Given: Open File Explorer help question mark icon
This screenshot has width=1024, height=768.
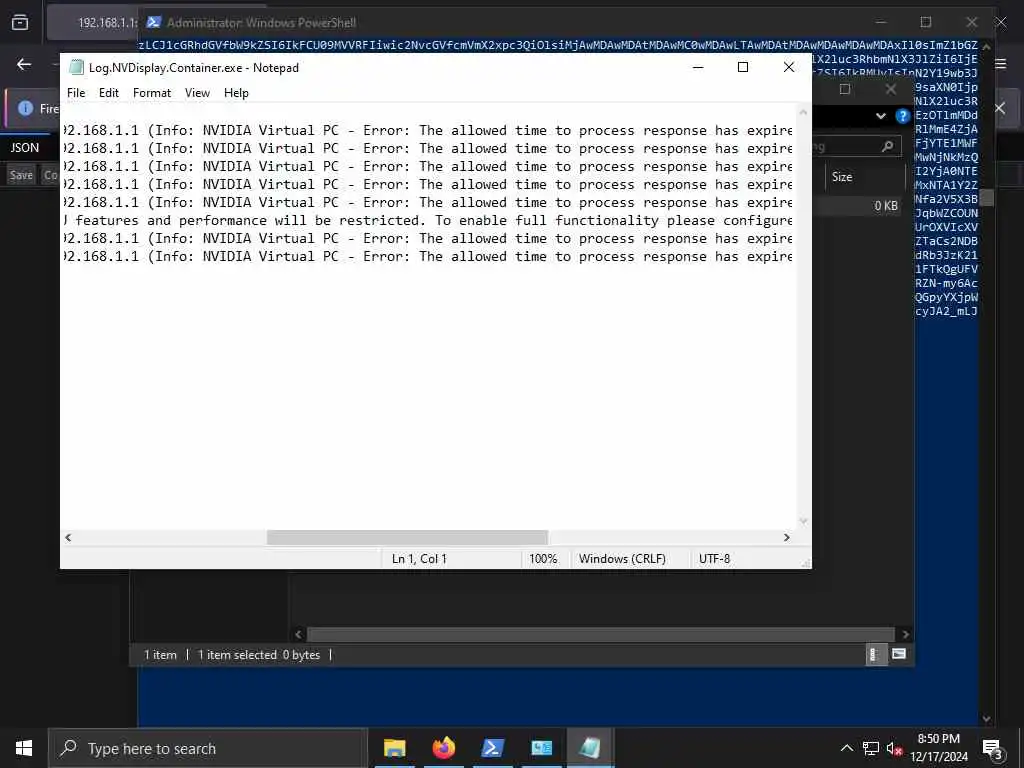Looking at the screenshot, I should [903, 116].
